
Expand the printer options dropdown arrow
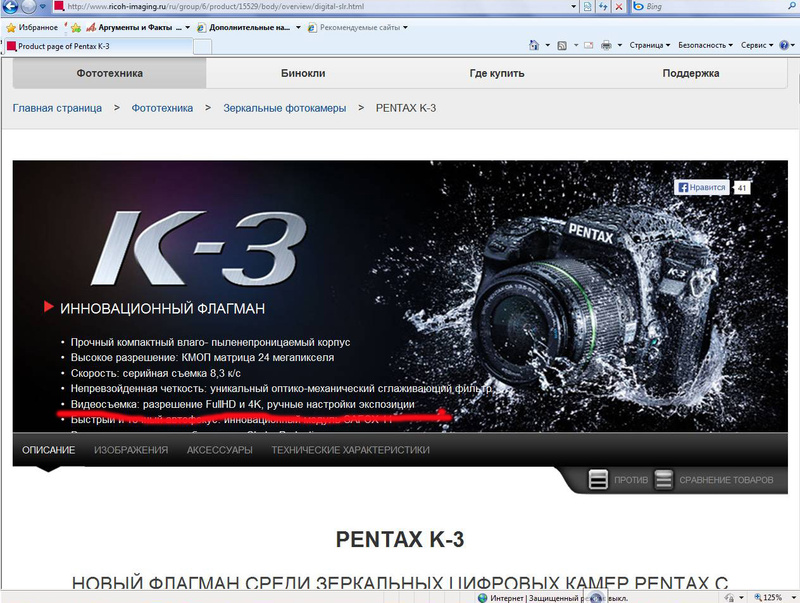(x=620, y=45)
